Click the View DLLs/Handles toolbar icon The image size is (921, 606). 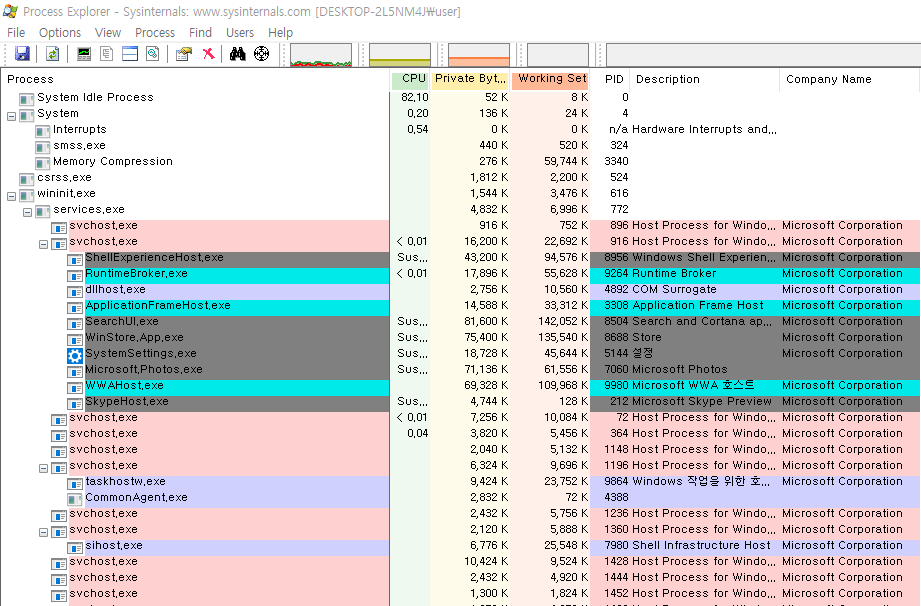pos(153,54)
